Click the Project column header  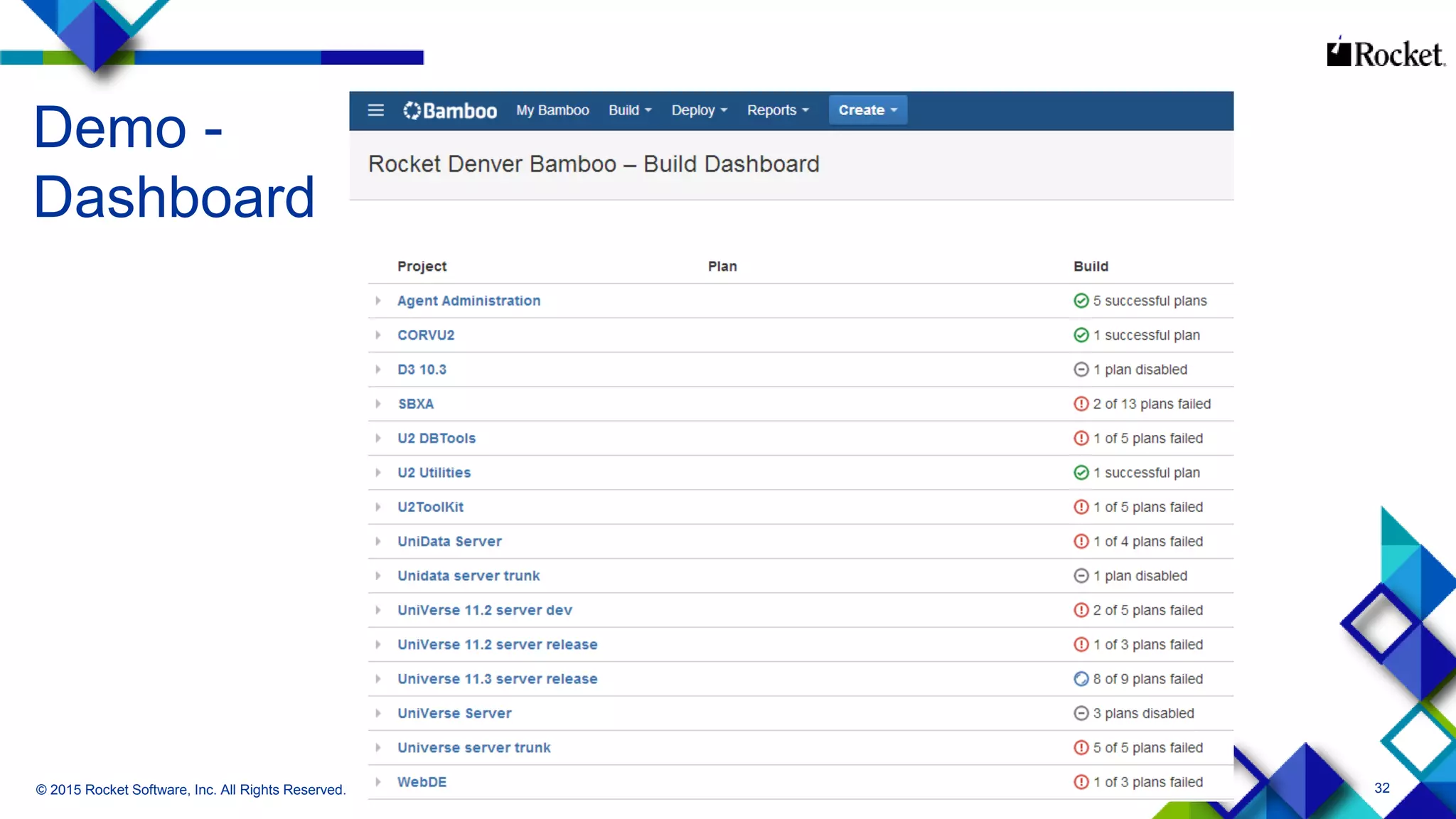(422, 266)
